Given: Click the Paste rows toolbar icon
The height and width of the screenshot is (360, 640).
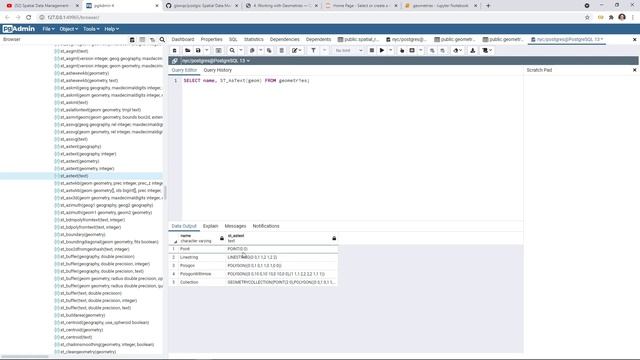Looking at the screenshot, I should [x=269, y=51].
